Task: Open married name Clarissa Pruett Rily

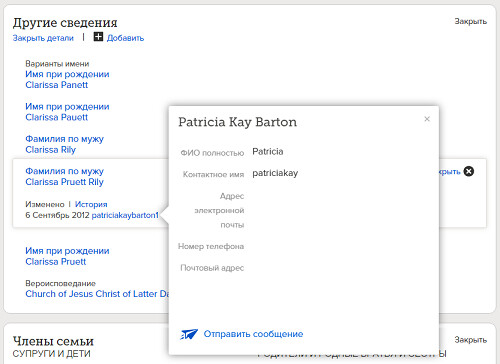Action: pyautogui.click(x=65, y=182)
